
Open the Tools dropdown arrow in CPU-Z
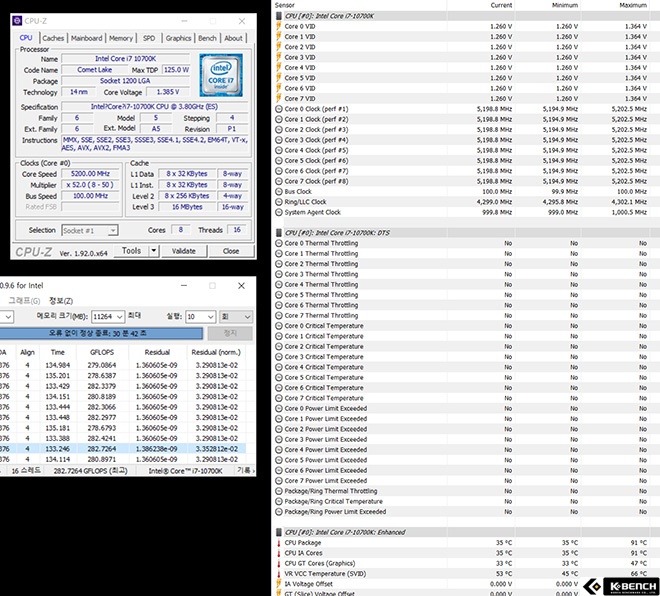[154, 251]
